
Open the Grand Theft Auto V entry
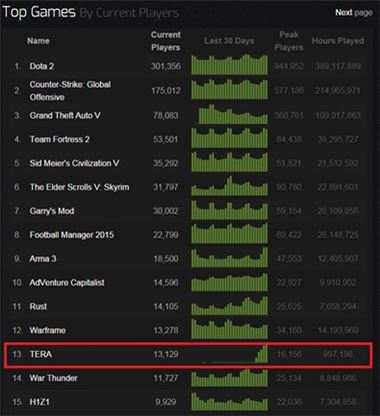click(65, 115)
